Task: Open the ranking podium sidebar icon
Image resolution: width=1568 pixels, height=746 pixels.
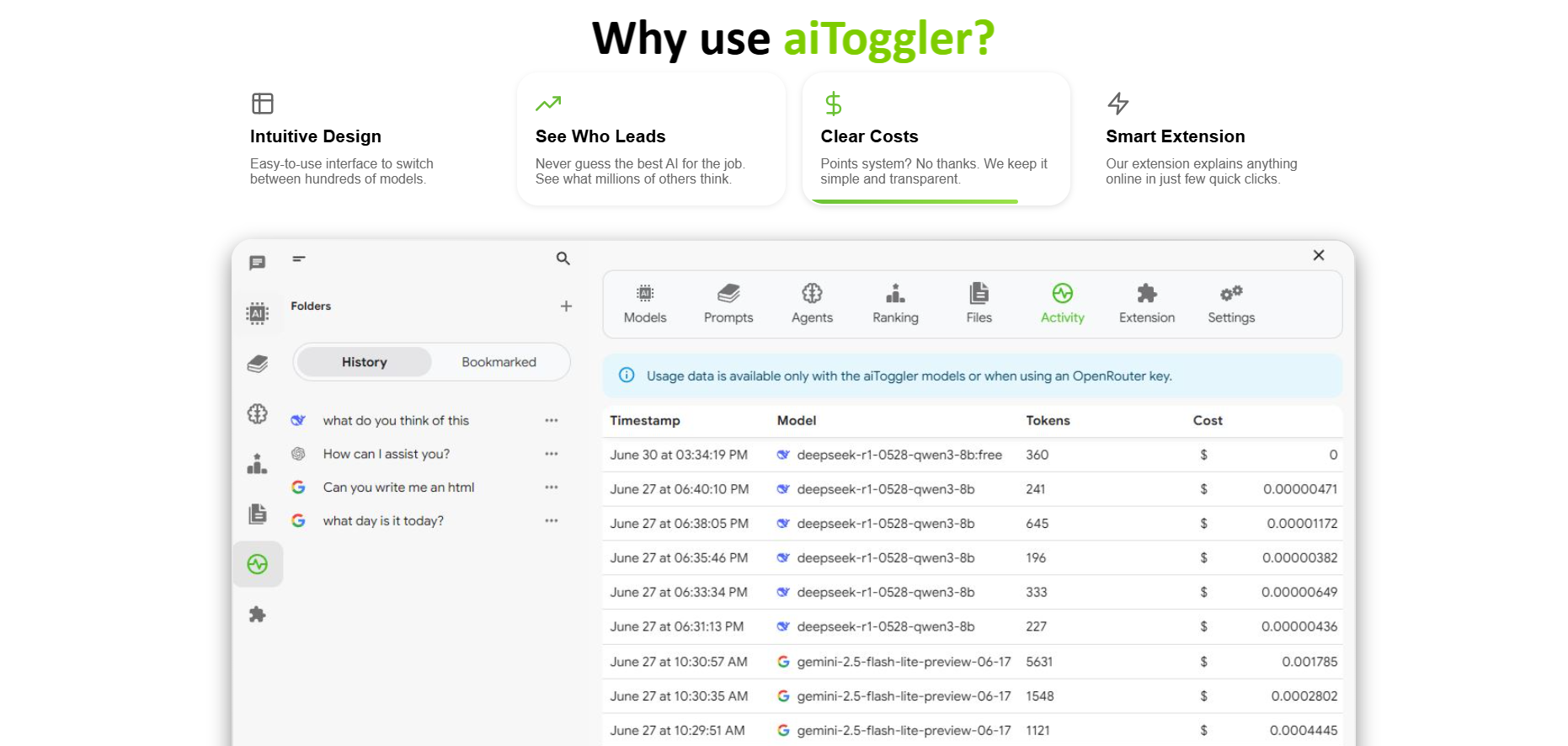Action: coord(258,464)
